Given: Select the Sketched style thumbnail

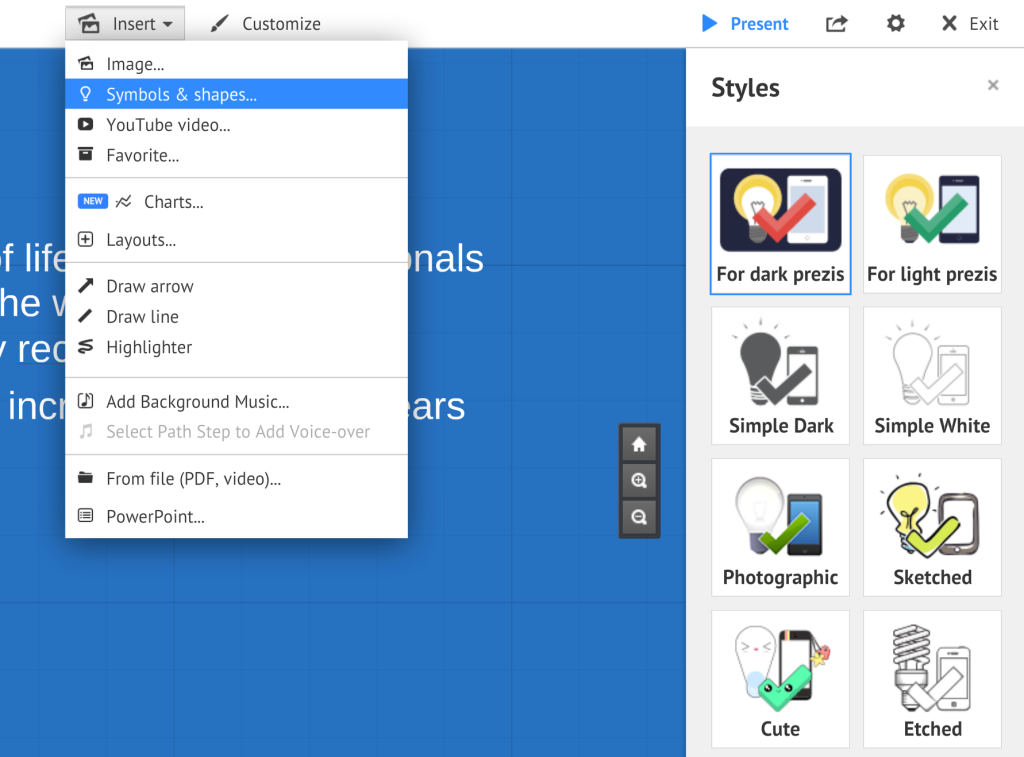Looking at the screenshot, I should point(931,527).
